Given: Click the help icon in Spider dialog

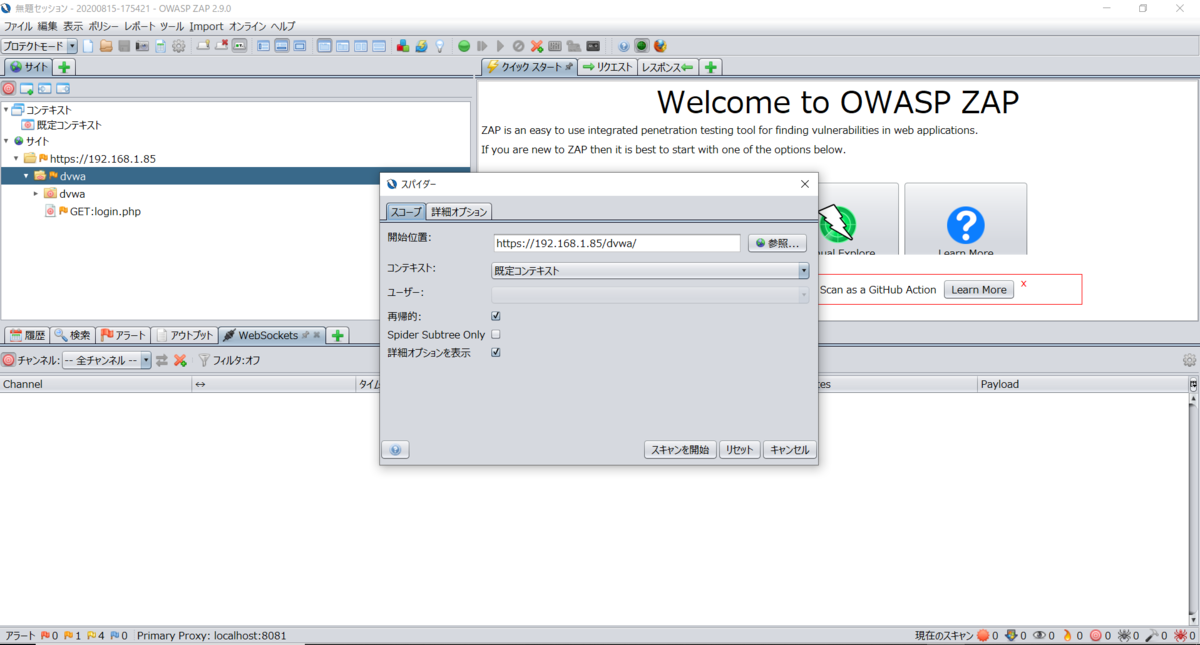Looking at the screenshot, I should (396, 450).
